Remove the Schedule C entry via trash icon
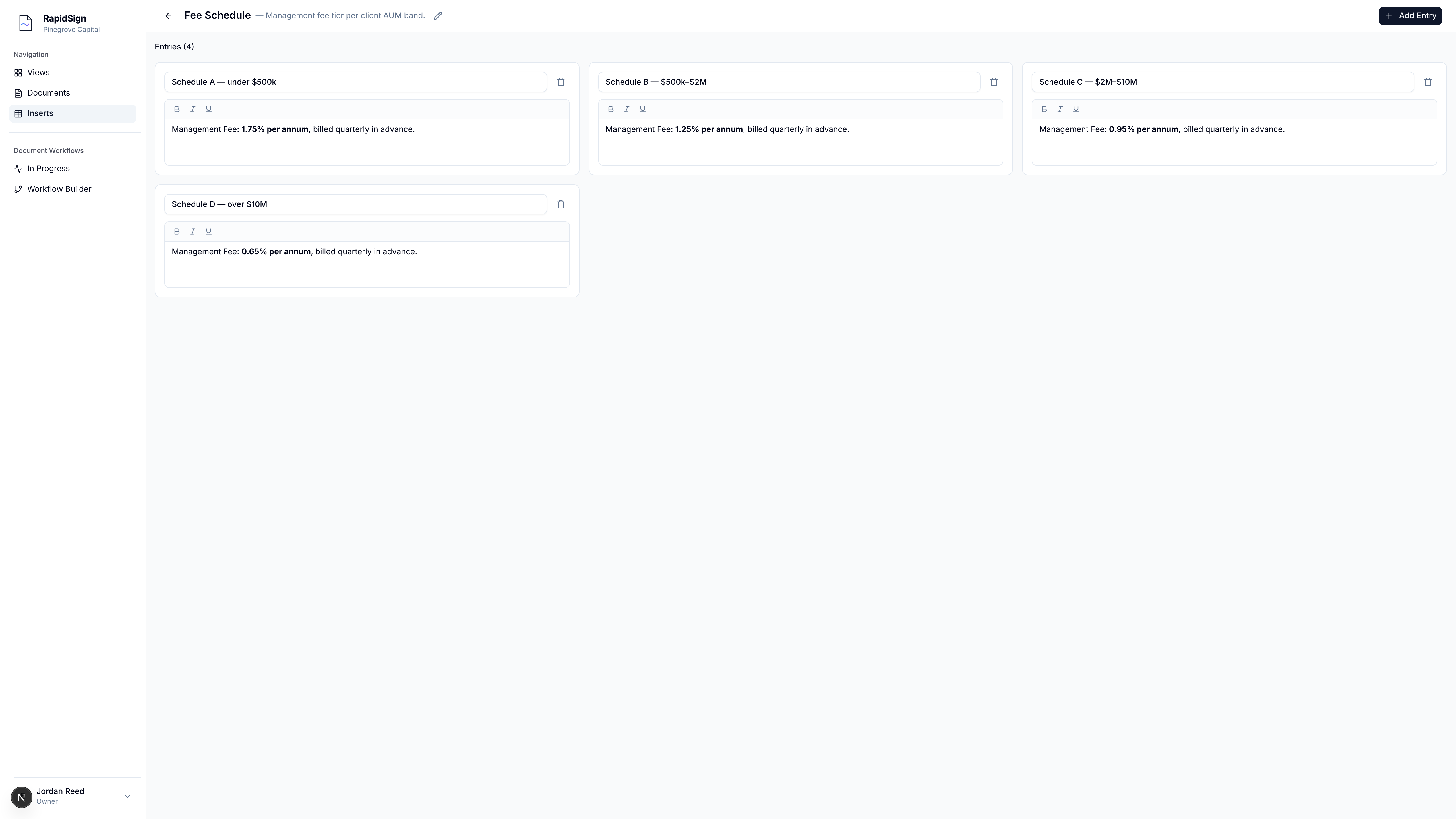 pyautogui.click(x=1428, y=82)
